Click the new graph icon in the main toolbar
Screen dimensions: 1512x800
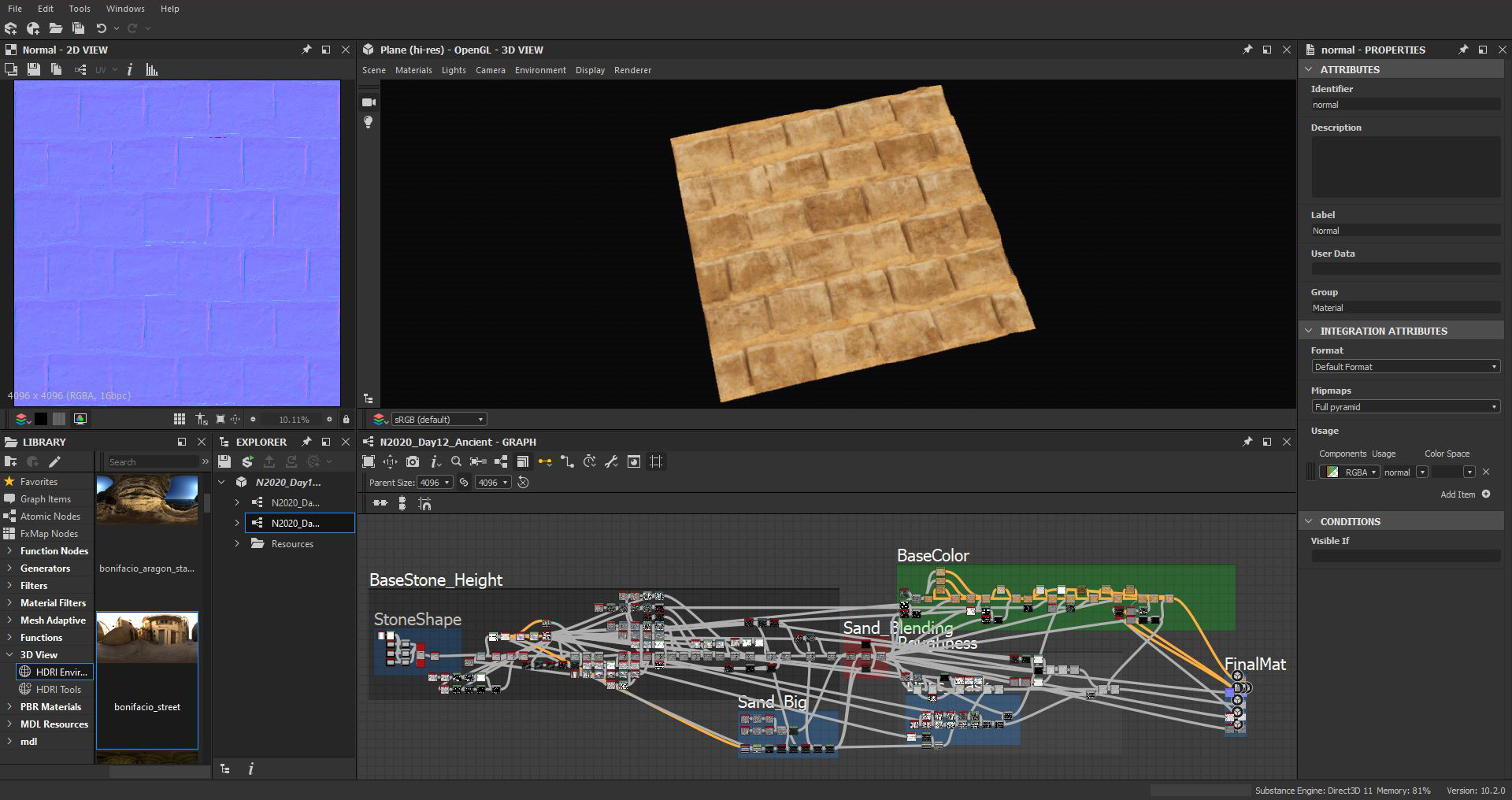pyautogui.click(x=33, y=28)
